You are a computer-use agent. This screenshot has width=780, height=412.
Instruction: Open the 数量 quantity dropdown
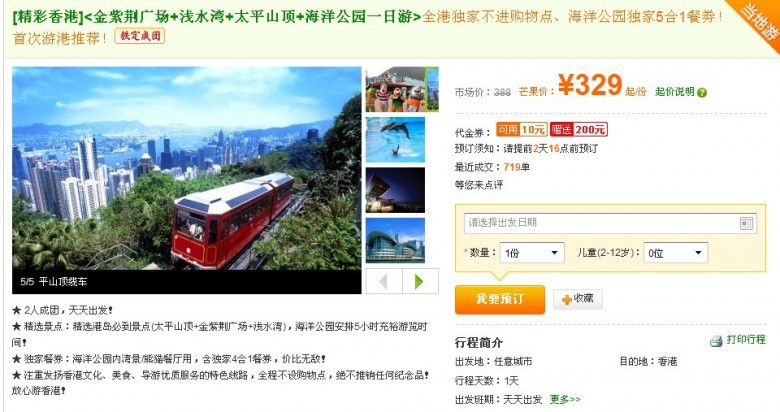click(x=532, y=253)
